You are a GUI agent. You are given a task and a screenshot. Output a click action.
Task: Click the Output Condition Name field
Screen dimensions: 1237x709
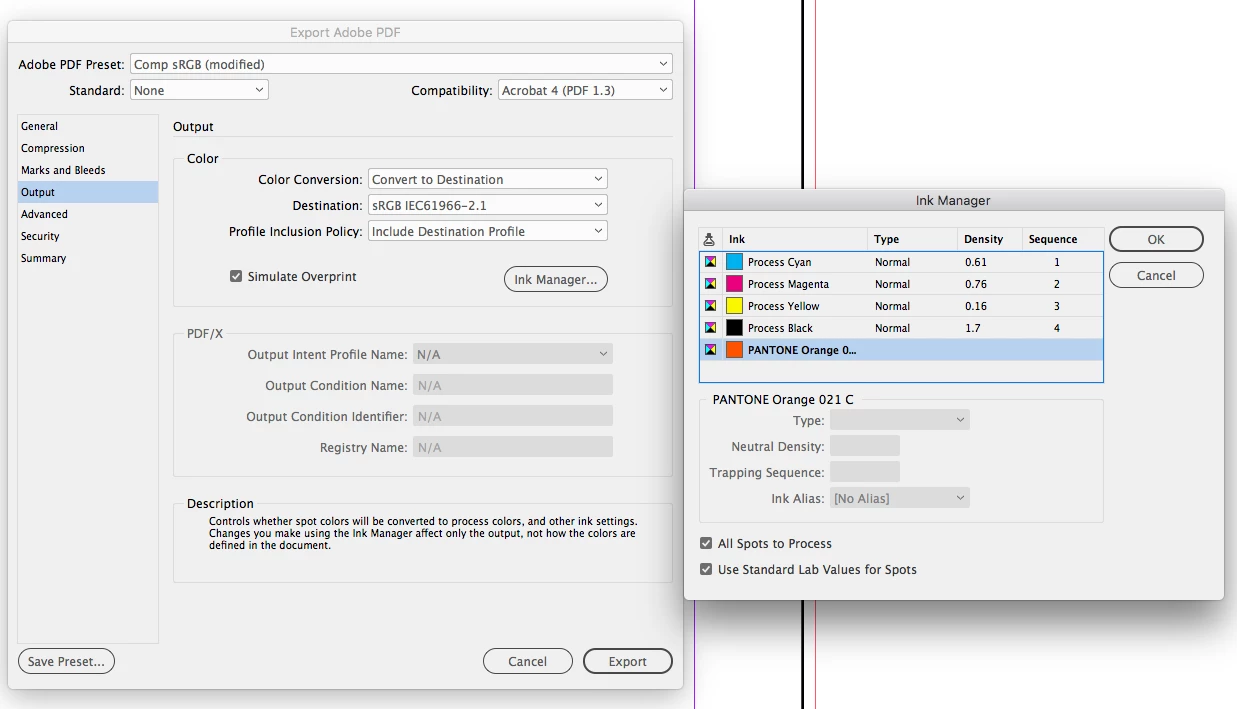click(x=513, y=385)
